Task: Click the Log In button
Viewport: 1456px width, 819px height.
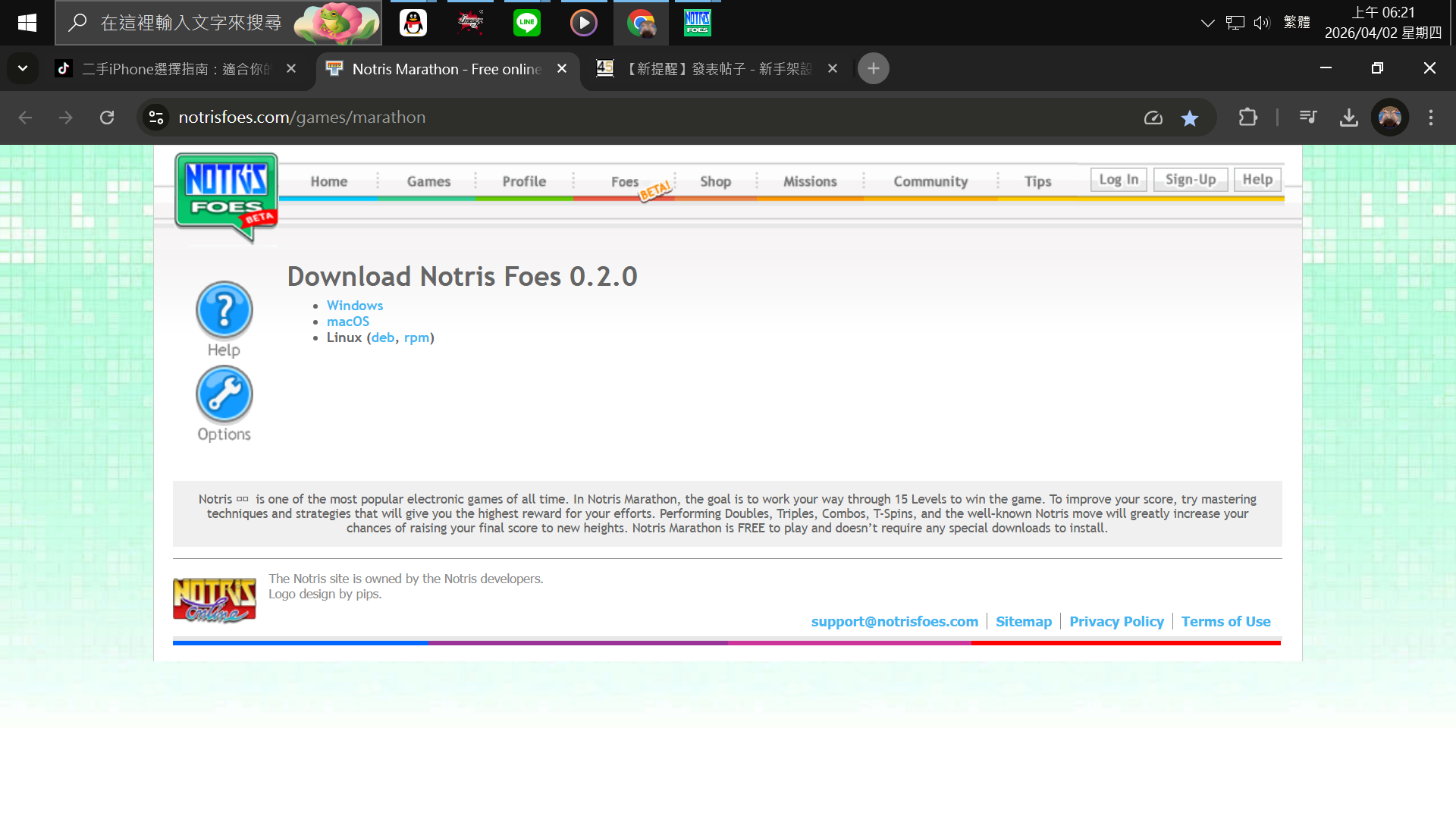Action: pyautogui.click(x=1119, y=180)
